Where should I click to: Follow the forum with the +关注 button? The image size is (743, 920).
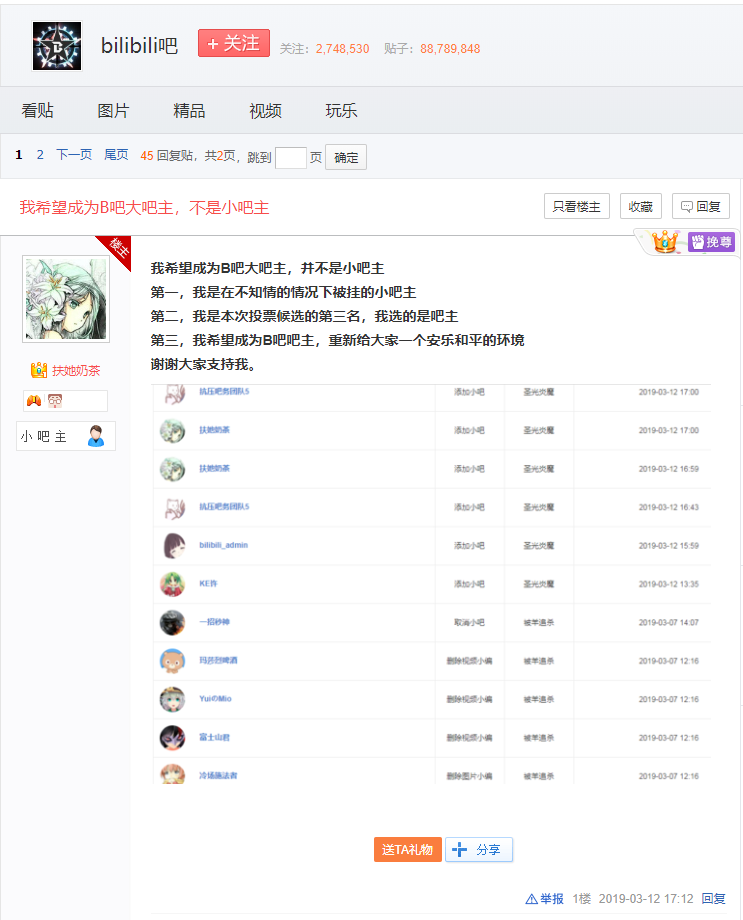click(x=234, y=43)
